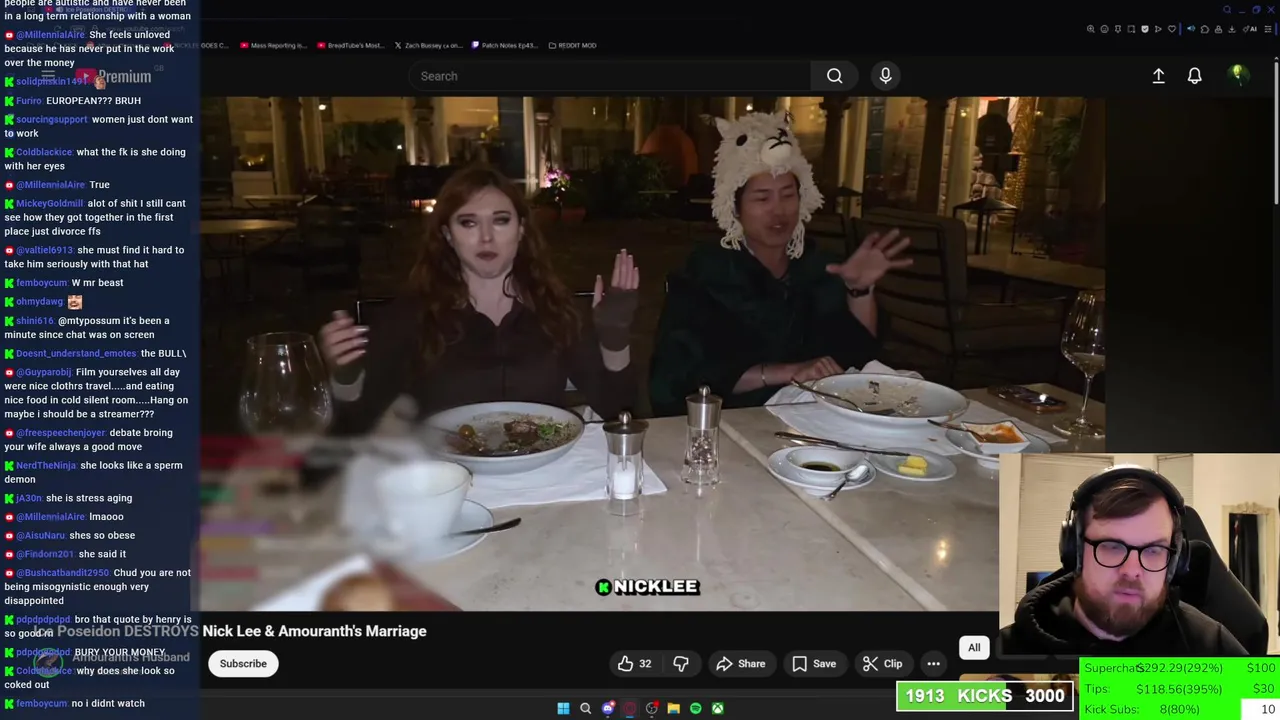The image size is (1280, 720).
Task: Like the video with thumbs up
Action: click(634, 664)
